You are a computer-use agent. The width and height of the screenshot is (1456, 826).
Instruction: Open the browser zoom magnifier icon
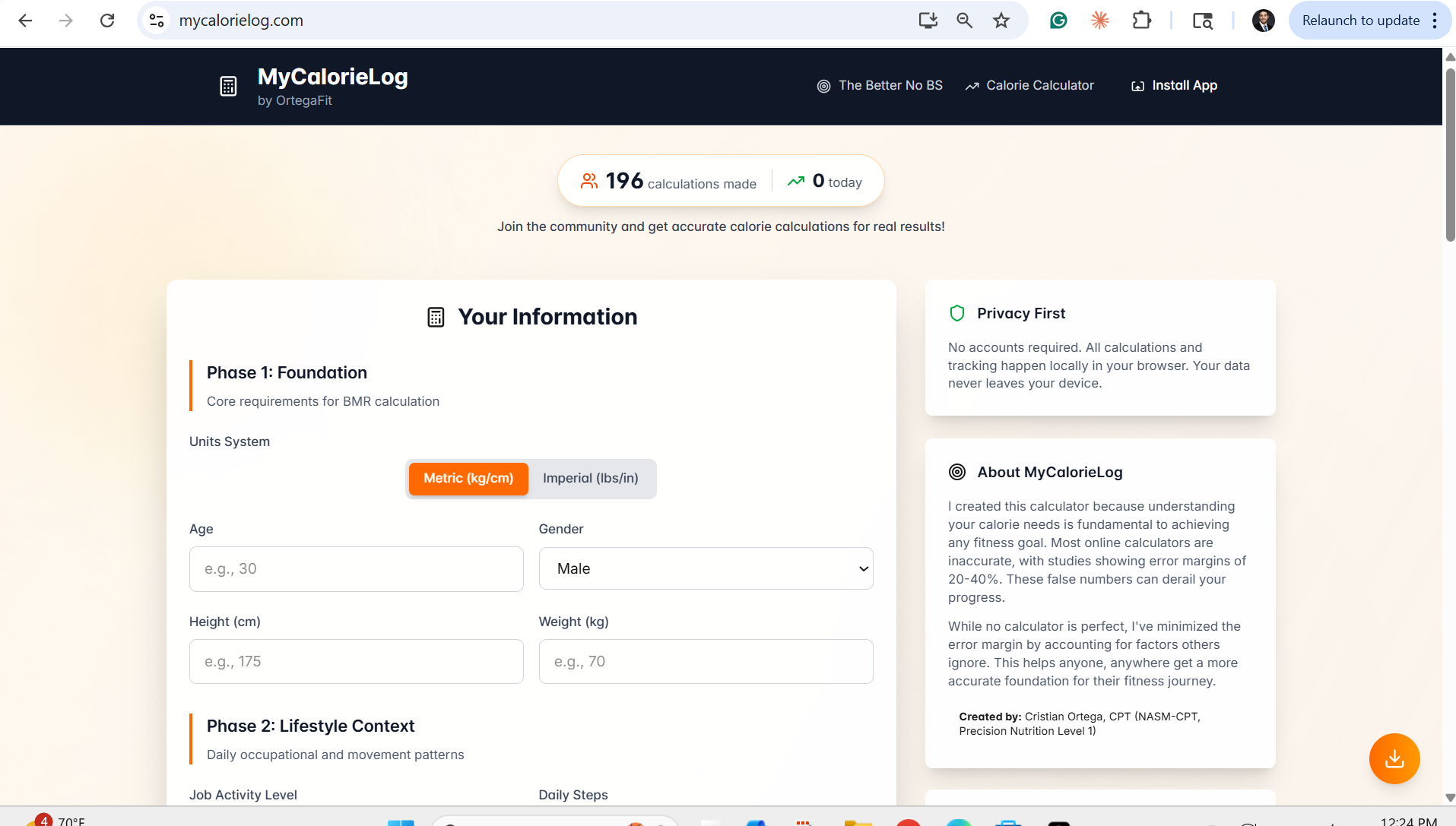pos(964,21)
